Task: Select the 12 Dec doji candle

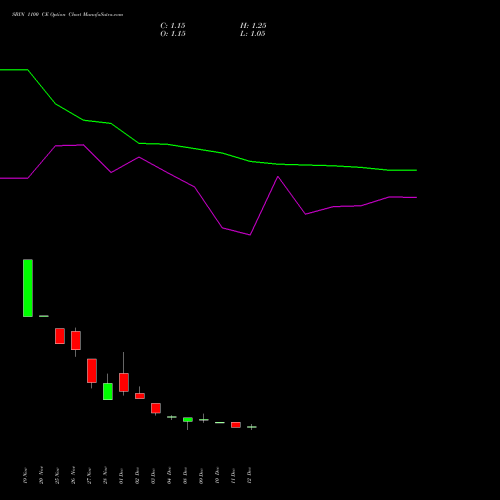Action: 252,427
